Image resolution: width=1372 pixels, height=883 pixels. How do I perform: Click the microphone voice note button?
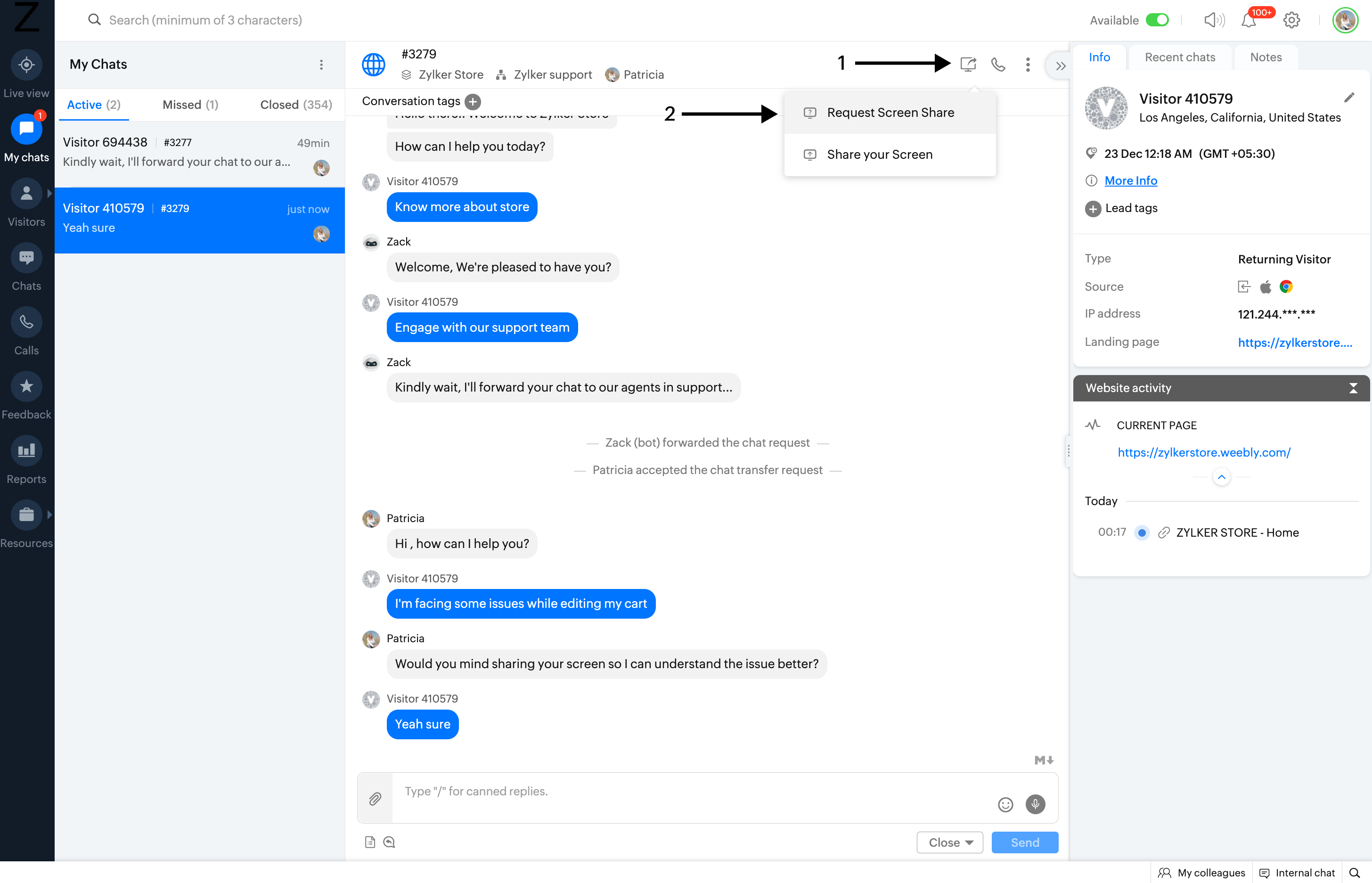pos(1035,804)
